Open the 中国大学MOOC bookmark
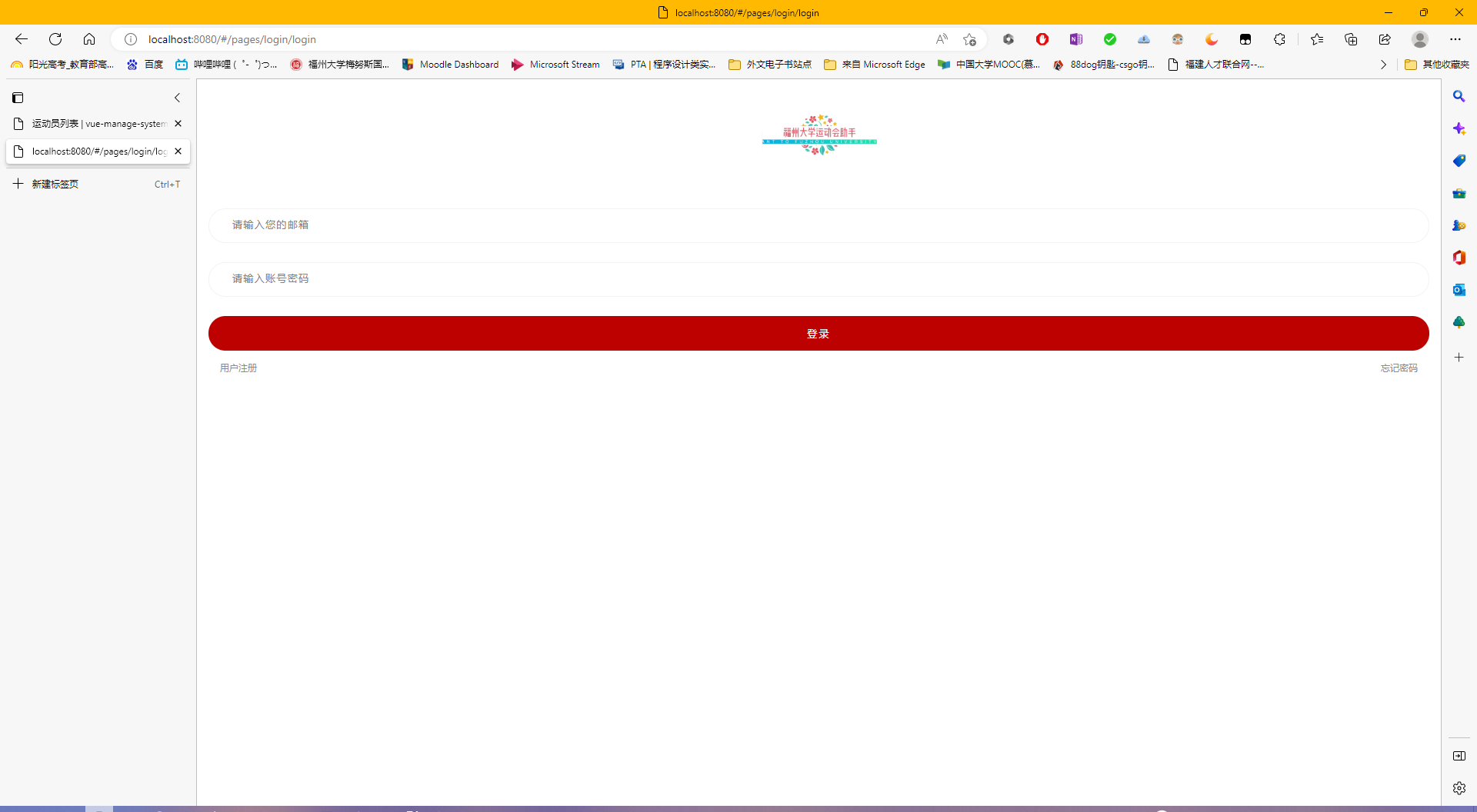The height and width of the screenshot is (812, 1477). coord(989,65)
